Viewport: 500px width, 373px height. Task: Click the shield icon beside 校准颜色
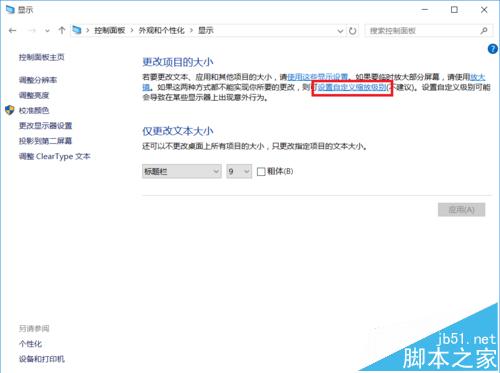coord(10,110)
